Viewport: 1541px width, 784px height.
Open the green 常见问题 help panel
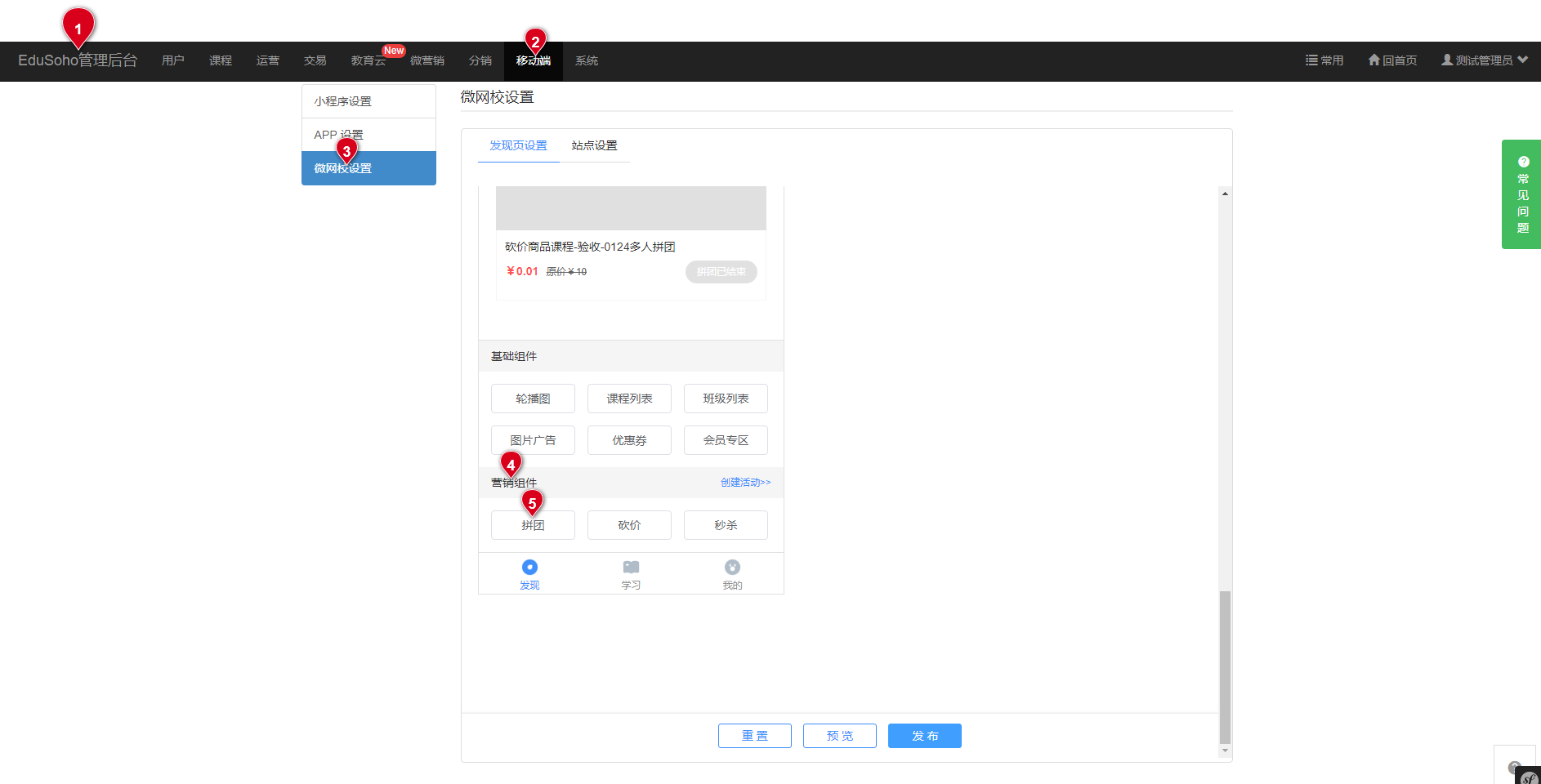(x=1521, y=194)
